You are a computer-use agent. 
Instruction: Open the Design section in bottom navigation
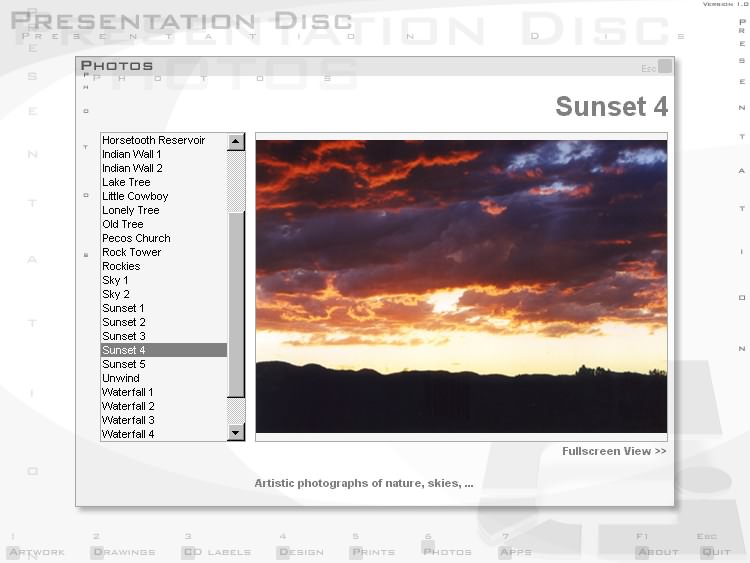(300, 552)
